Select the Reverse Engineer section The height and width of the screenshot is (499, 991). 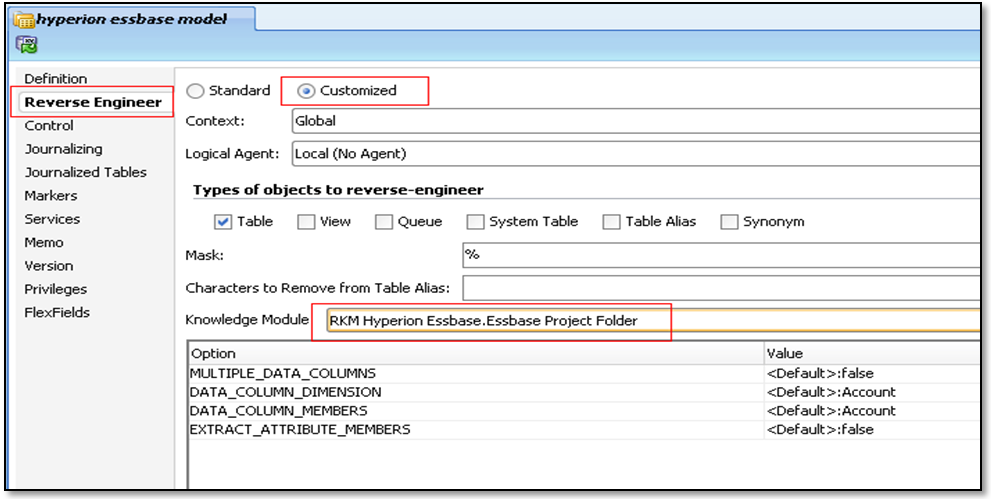pos(93,102)
